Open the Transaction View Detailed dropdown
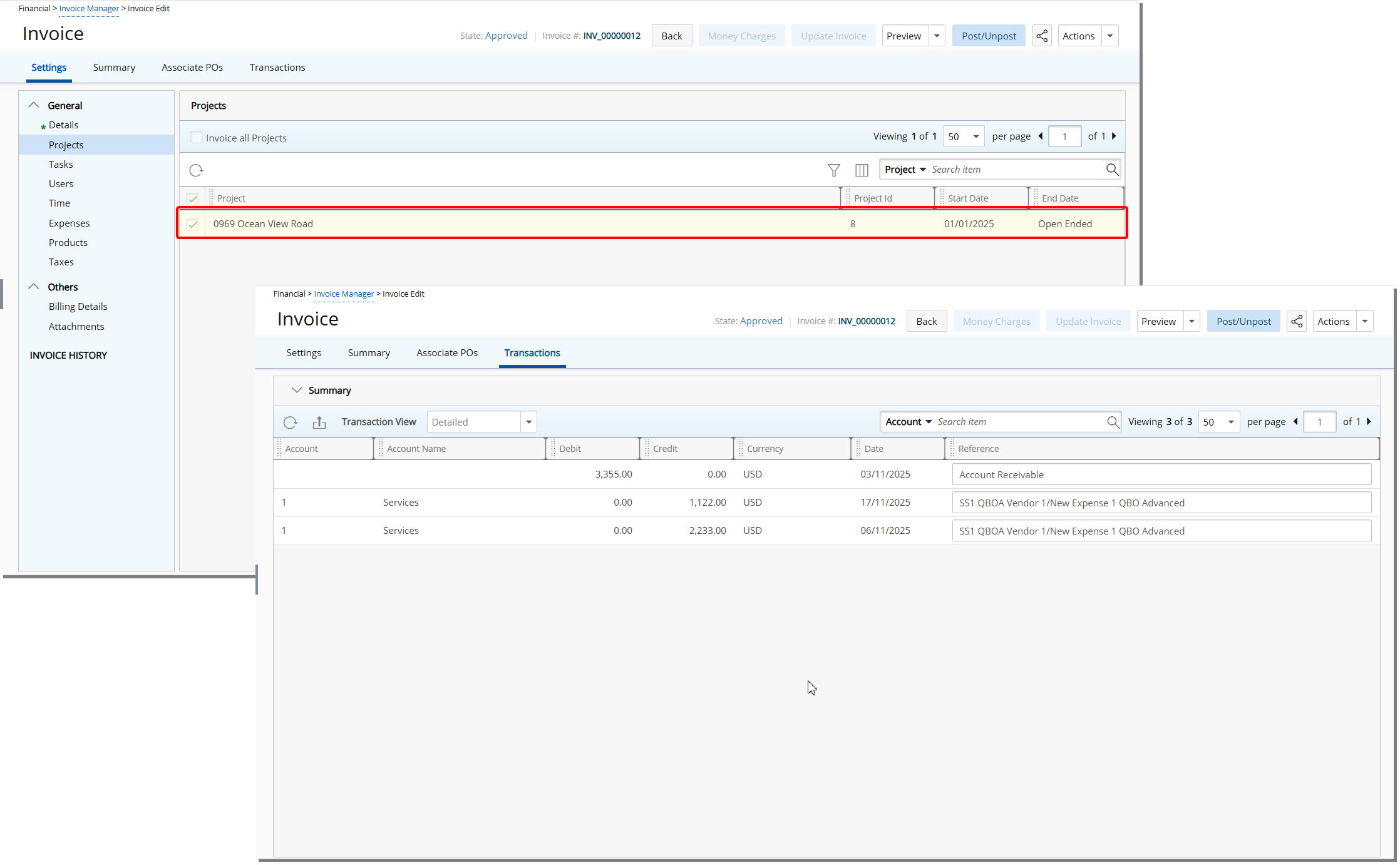This screenshot has width=1400, height=865. 529,422
